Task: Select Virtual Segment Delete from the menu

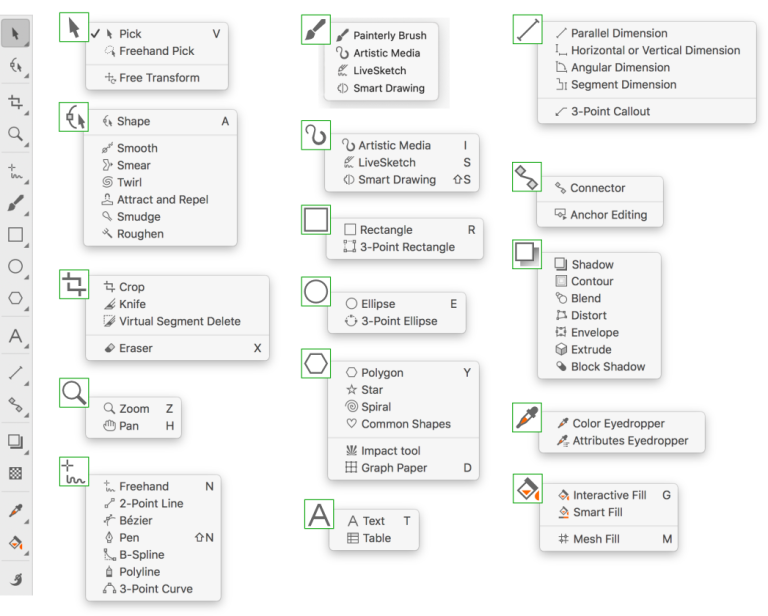Action: pos(179,321)
